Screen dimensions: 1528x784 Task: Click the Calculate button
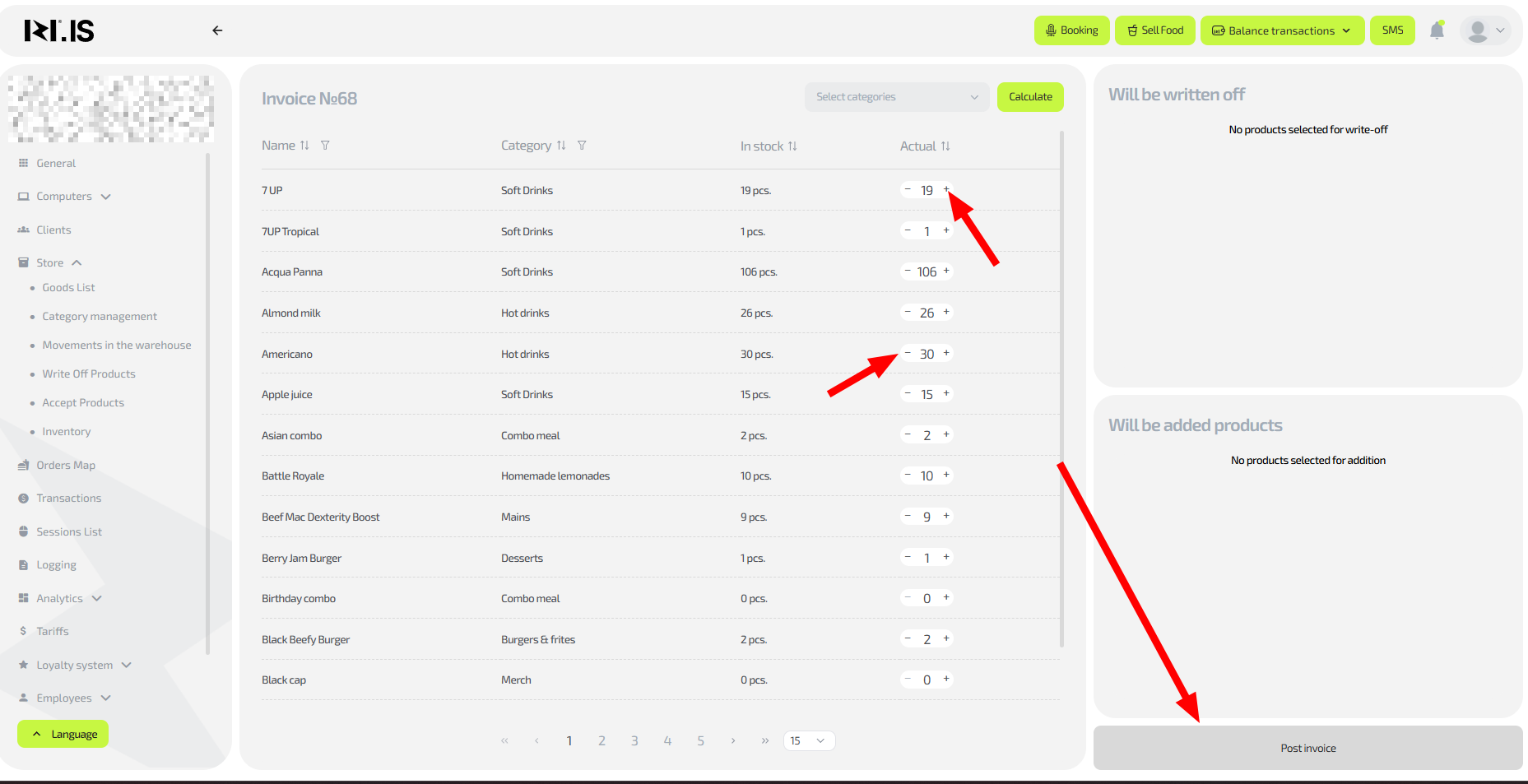1030,97
